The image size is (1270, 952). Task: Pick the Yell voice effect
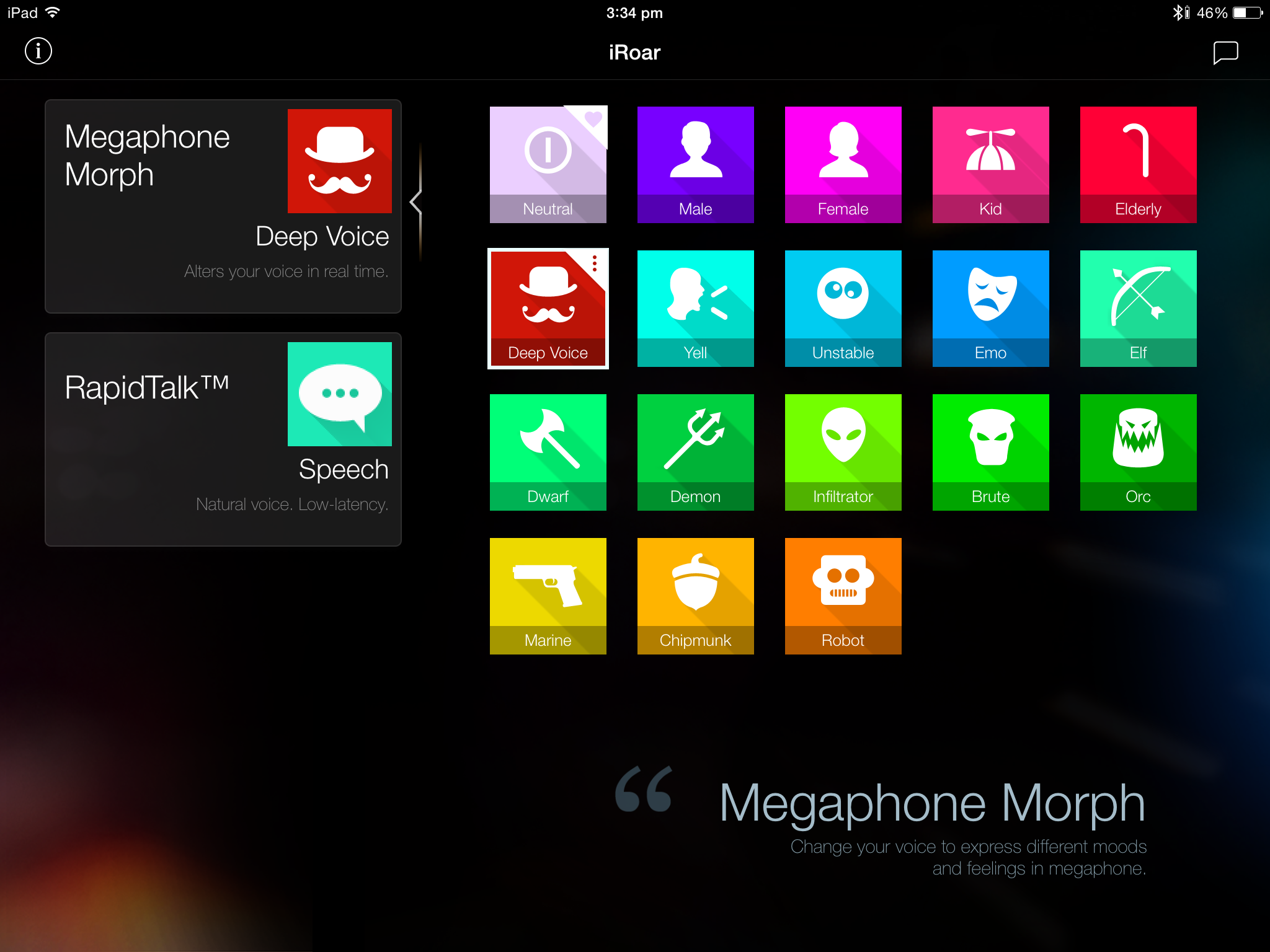click(x=696, y=309)
